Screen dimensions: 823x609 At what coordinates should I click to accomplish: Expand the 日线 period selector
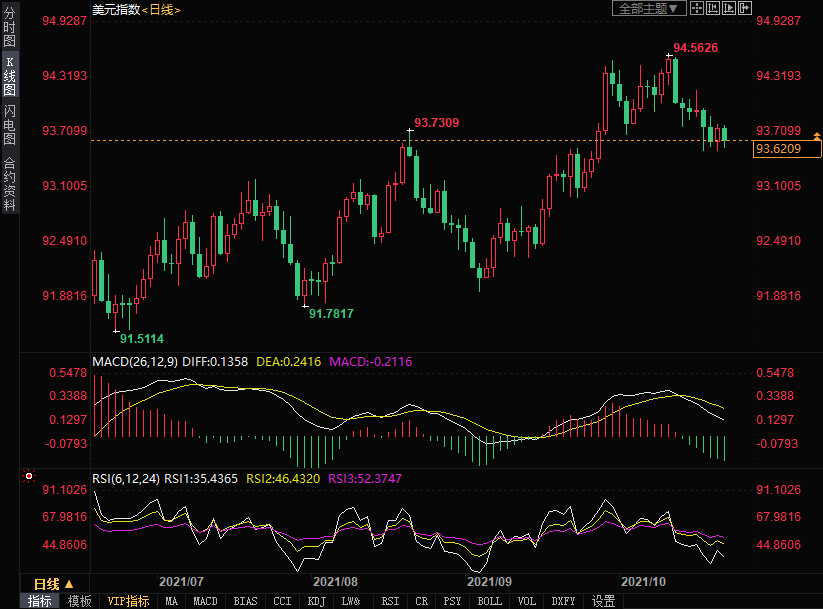[53, 584]
